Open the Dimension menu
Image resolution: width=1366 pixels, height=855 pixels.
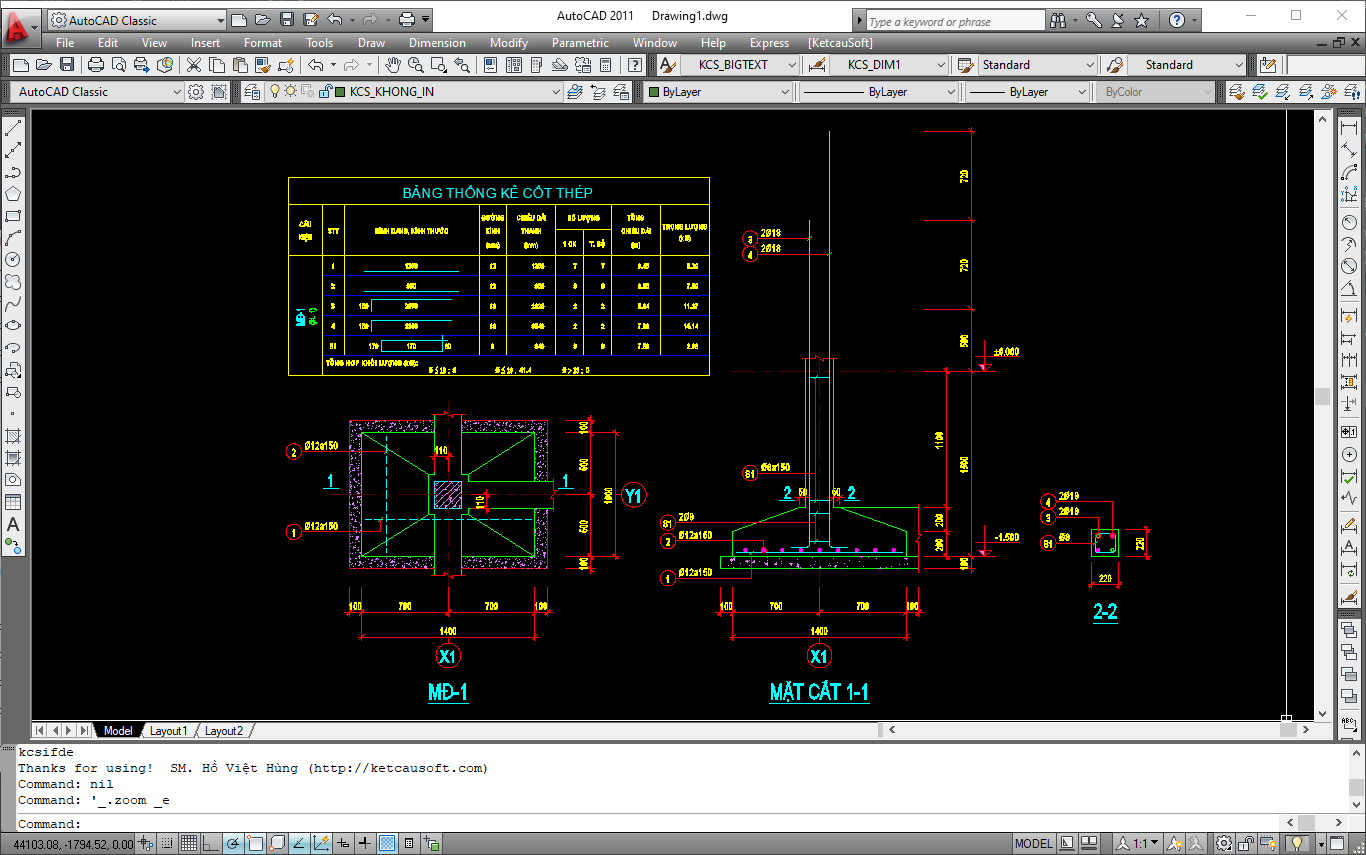point(437,43)
